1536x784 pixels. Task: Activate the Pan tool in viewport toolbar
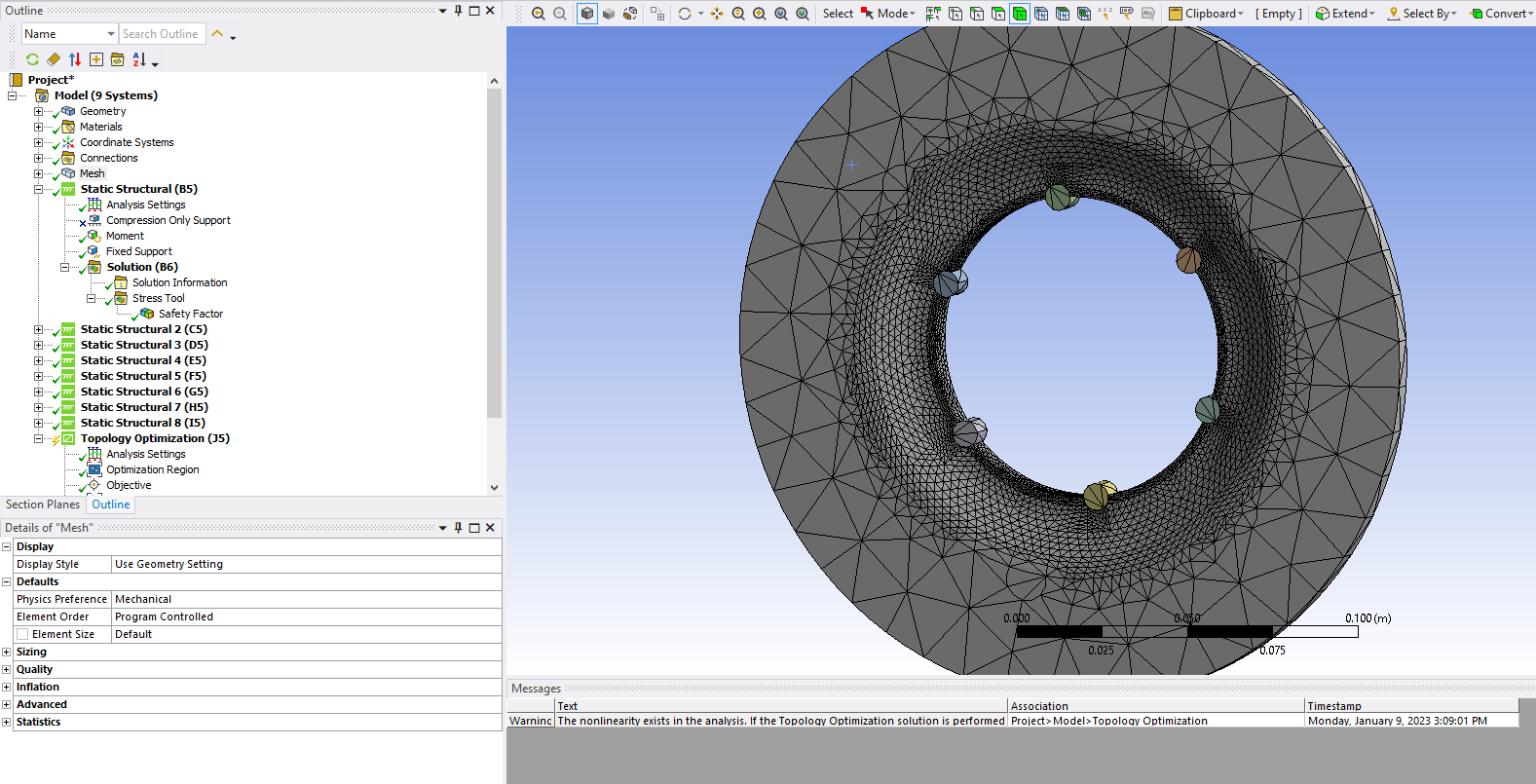pos(717,14)
